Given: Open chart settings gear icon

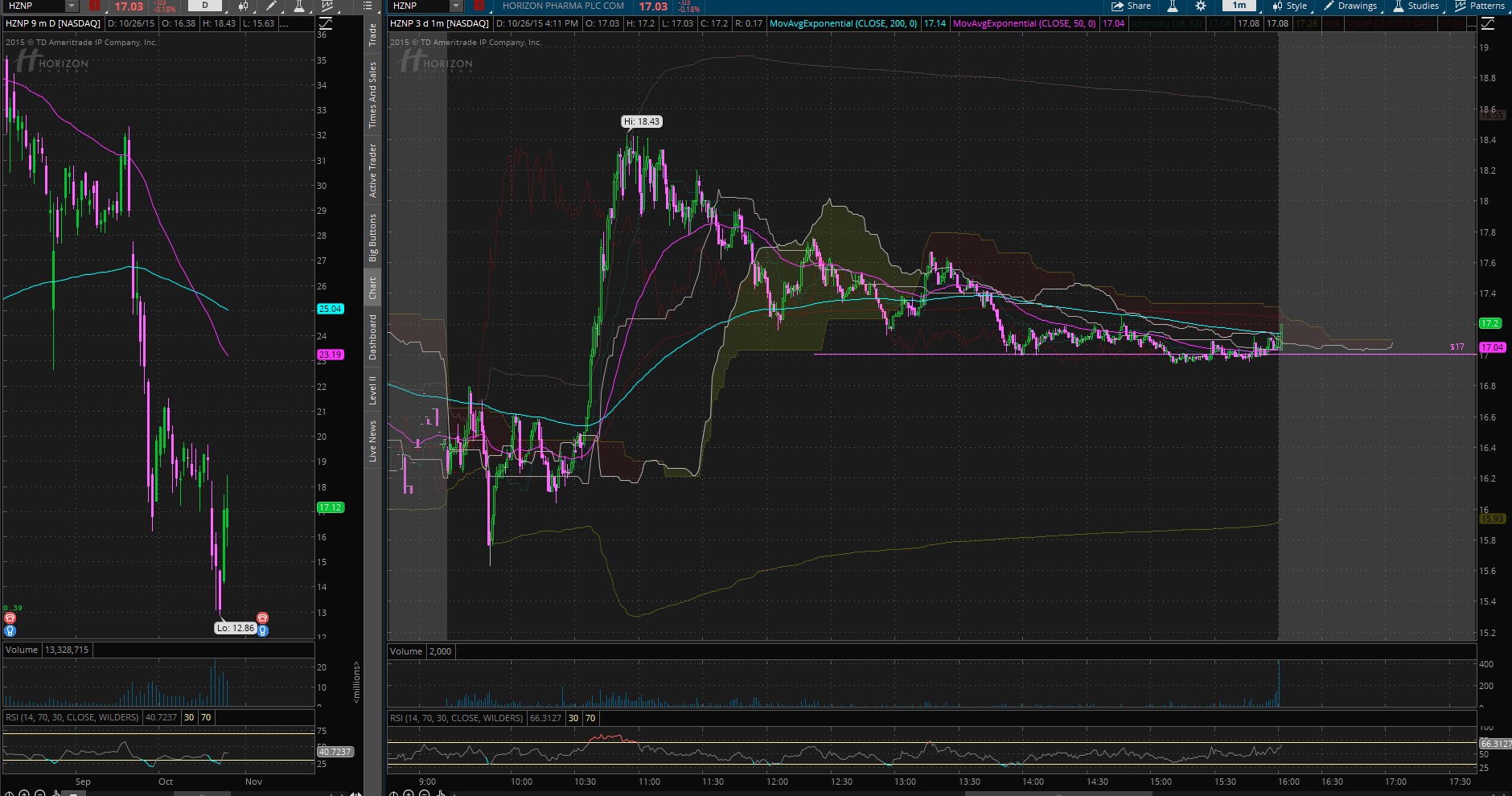Looking at the screenshot, I should click(x=1201, y=6).
